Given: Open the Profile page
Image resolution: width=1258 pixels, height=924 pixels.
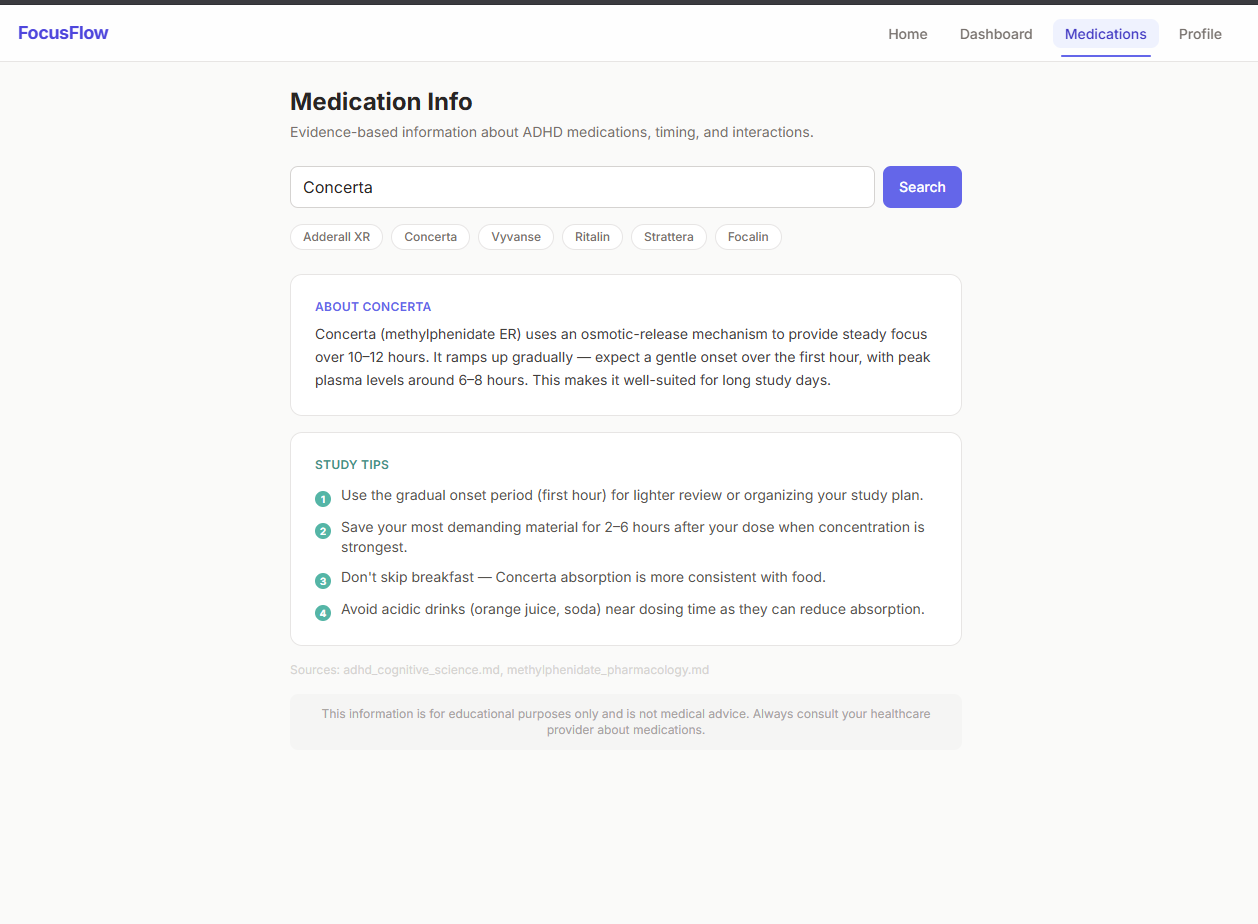Looking at the screenshot, I should (x=1200, y=34).
